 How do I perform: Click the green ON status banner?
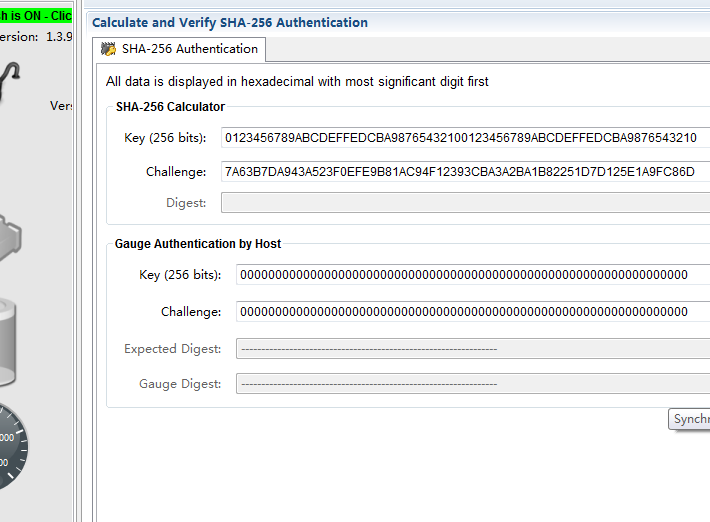coord(36,17)
